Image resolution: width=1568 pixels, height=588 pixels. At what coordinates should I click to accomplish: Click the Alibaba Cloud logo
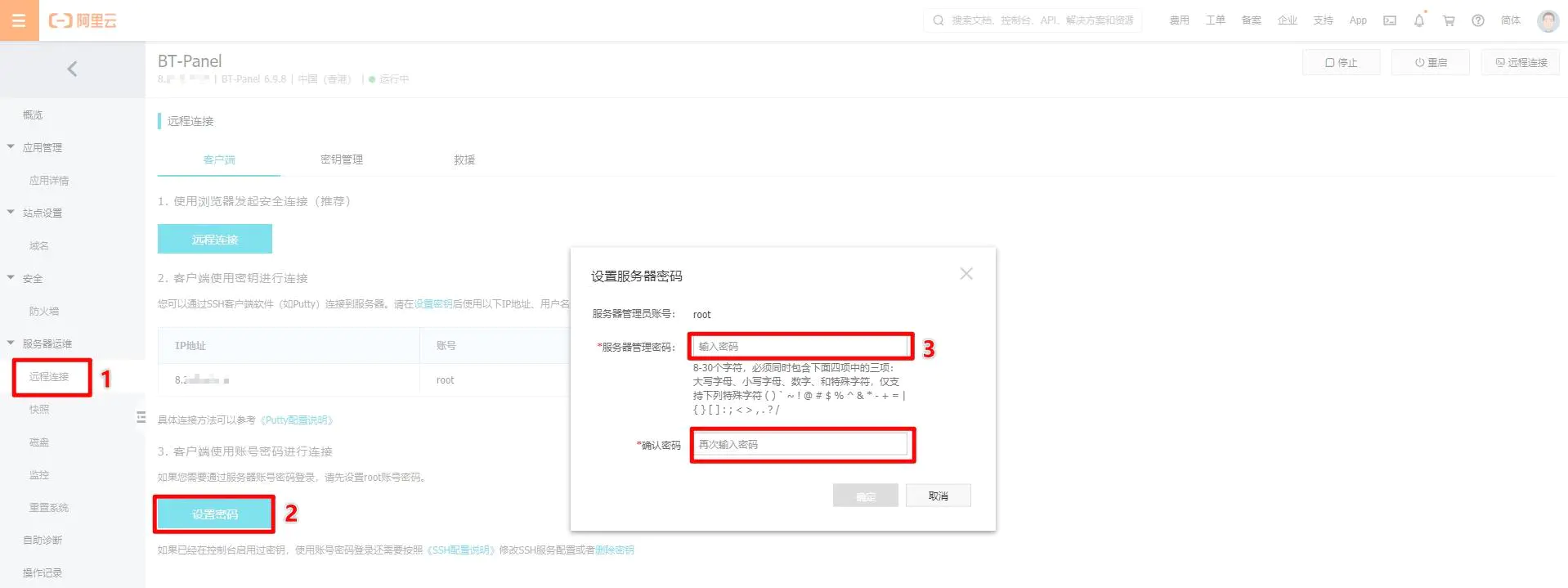point(83,20)
